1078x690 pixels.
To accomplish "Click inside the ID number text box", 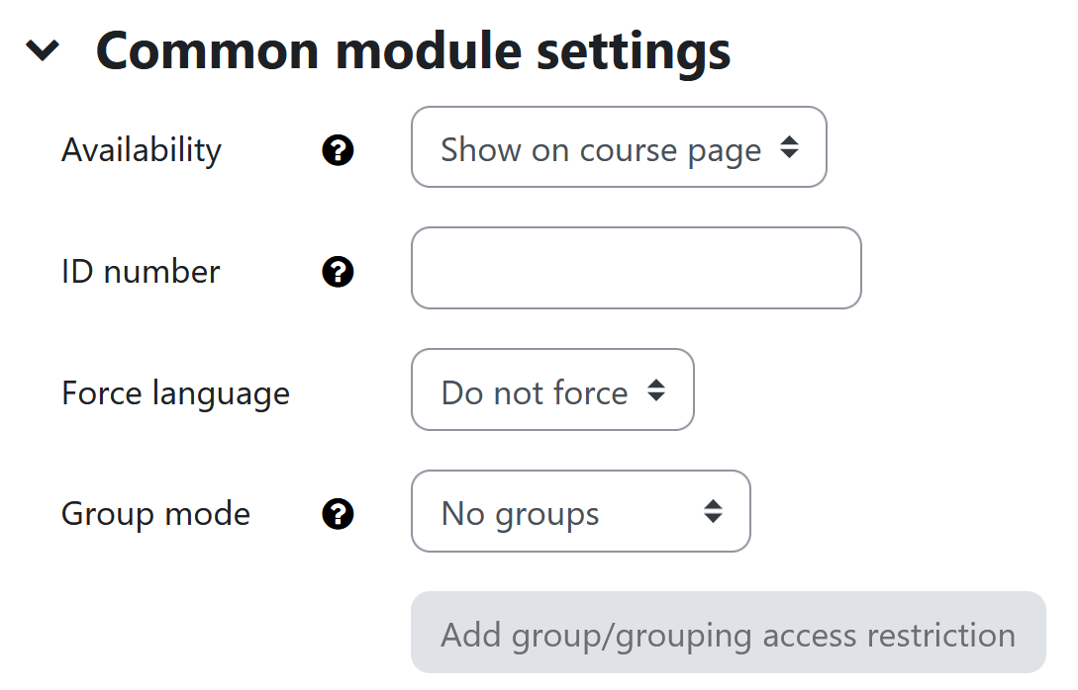I will pos(635,268).
